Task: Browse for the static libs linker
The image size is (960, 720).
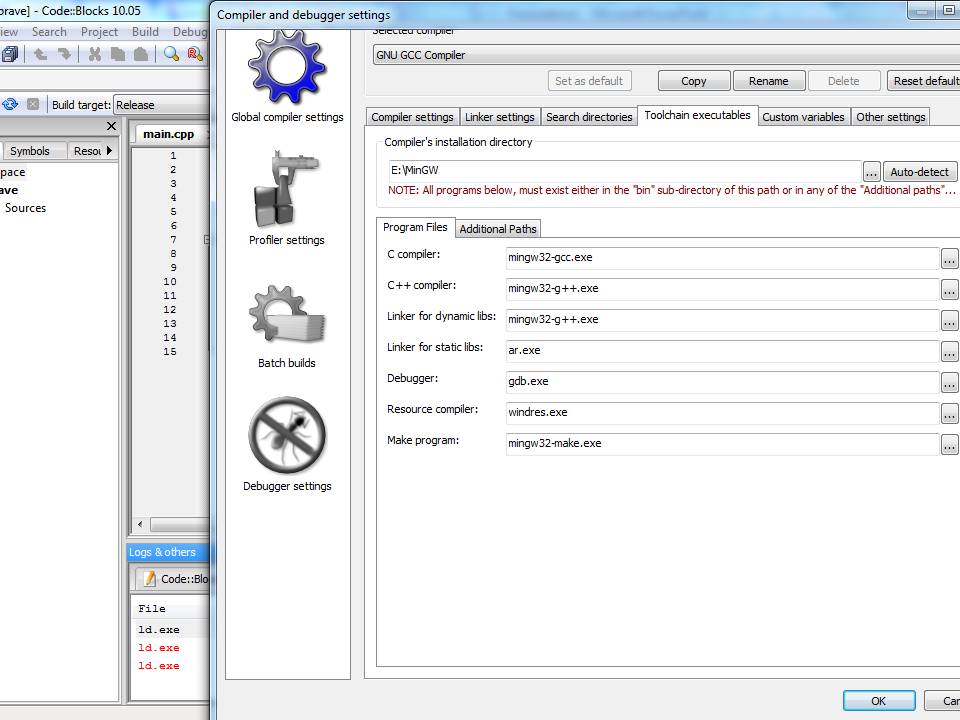Action: coord(949,352)
